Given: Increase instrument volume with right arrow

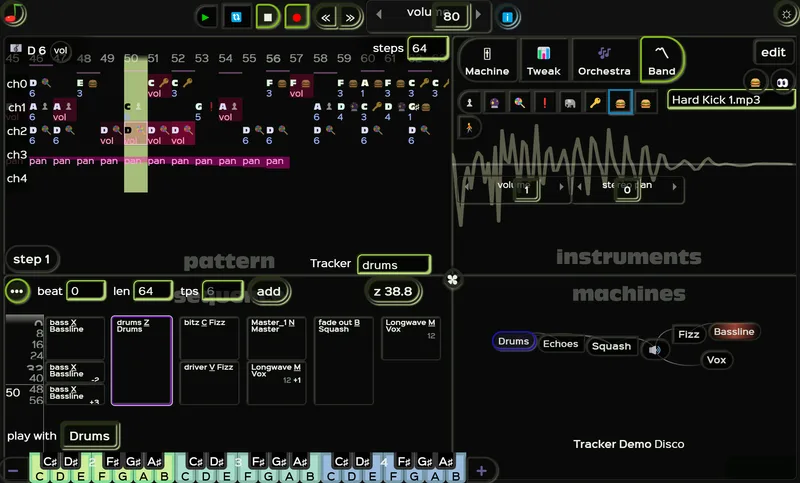Looking at the screenshot, I should pyautogui.click(x=561, y=187).
